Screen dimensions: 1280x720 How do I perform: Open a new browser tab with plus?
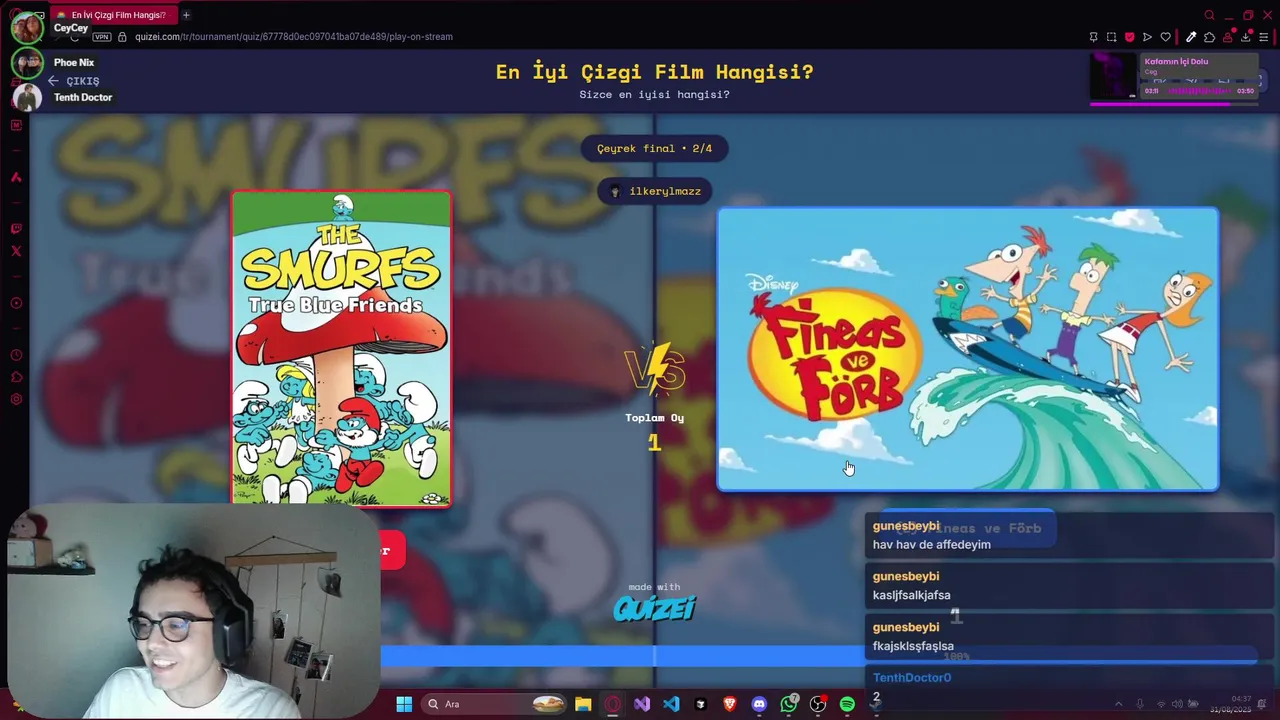[186, 15]
